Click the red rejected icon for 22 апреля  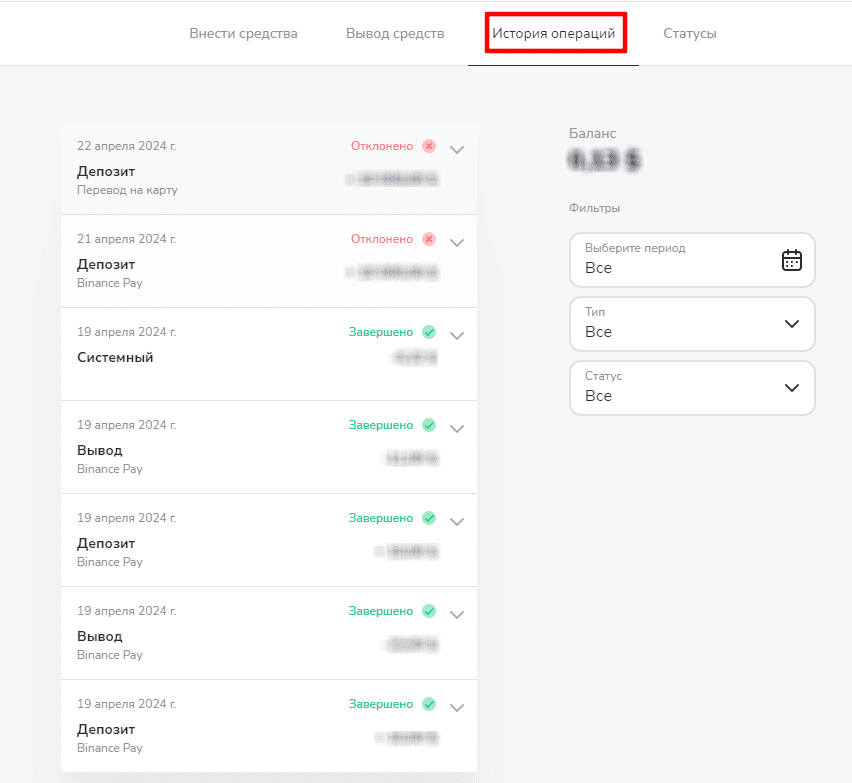coord(429,146)
